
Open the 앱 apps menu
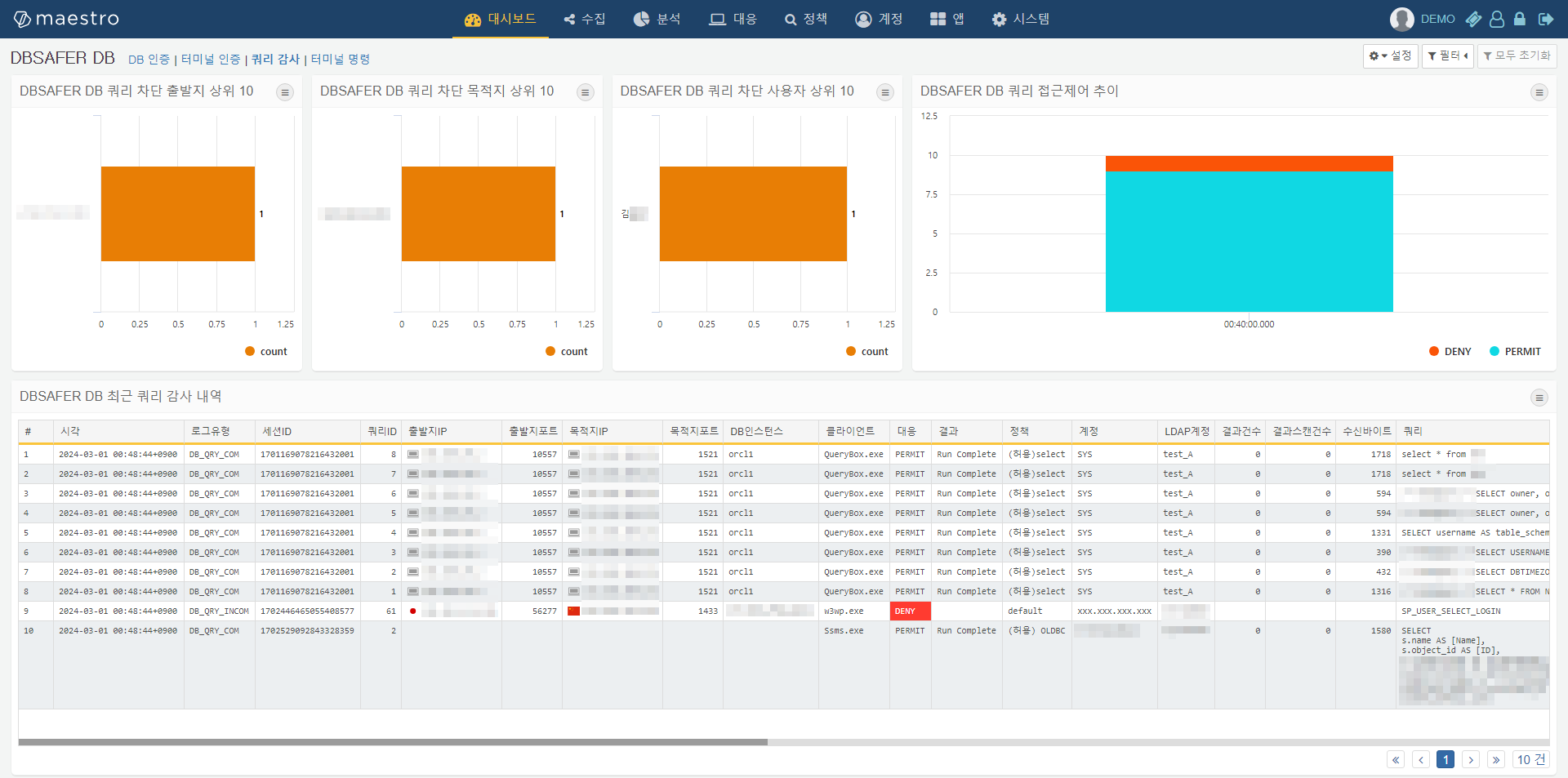click(947, 19)
